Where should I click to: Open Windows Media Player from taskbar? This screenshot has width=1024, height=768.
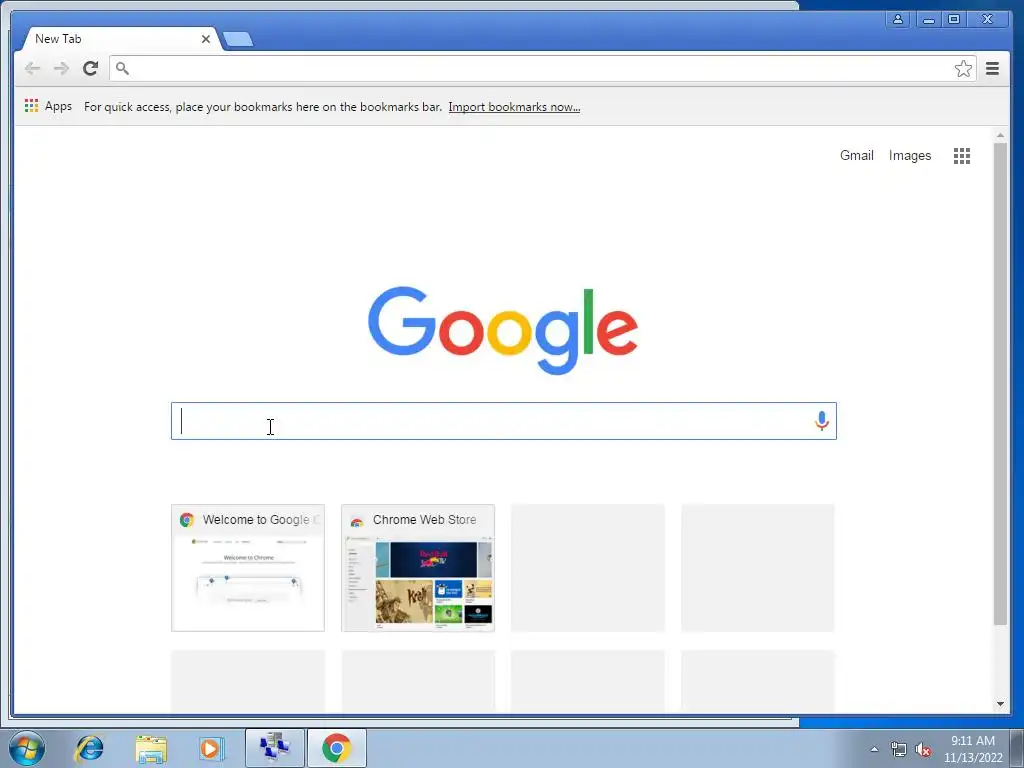click(x=211, y=748)
